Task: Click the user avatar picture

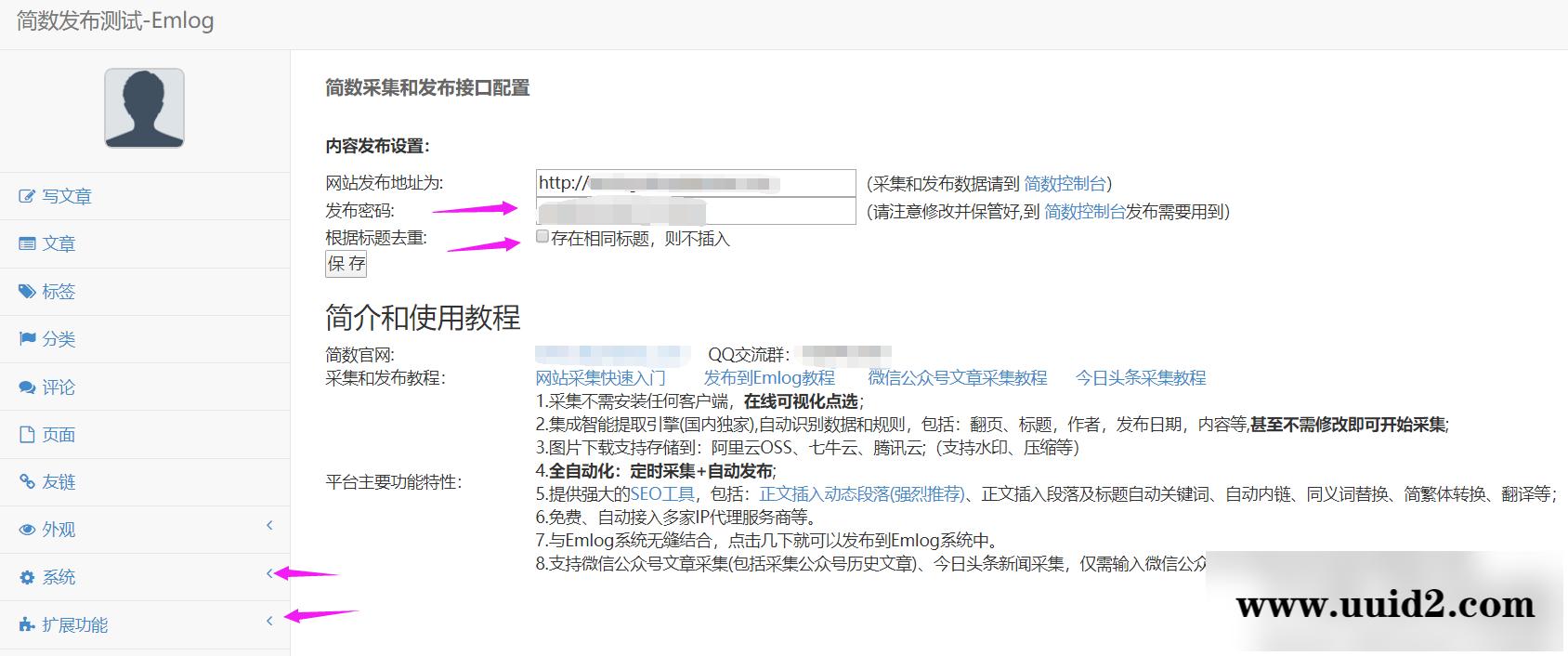Action: click(x=144, y=108)
